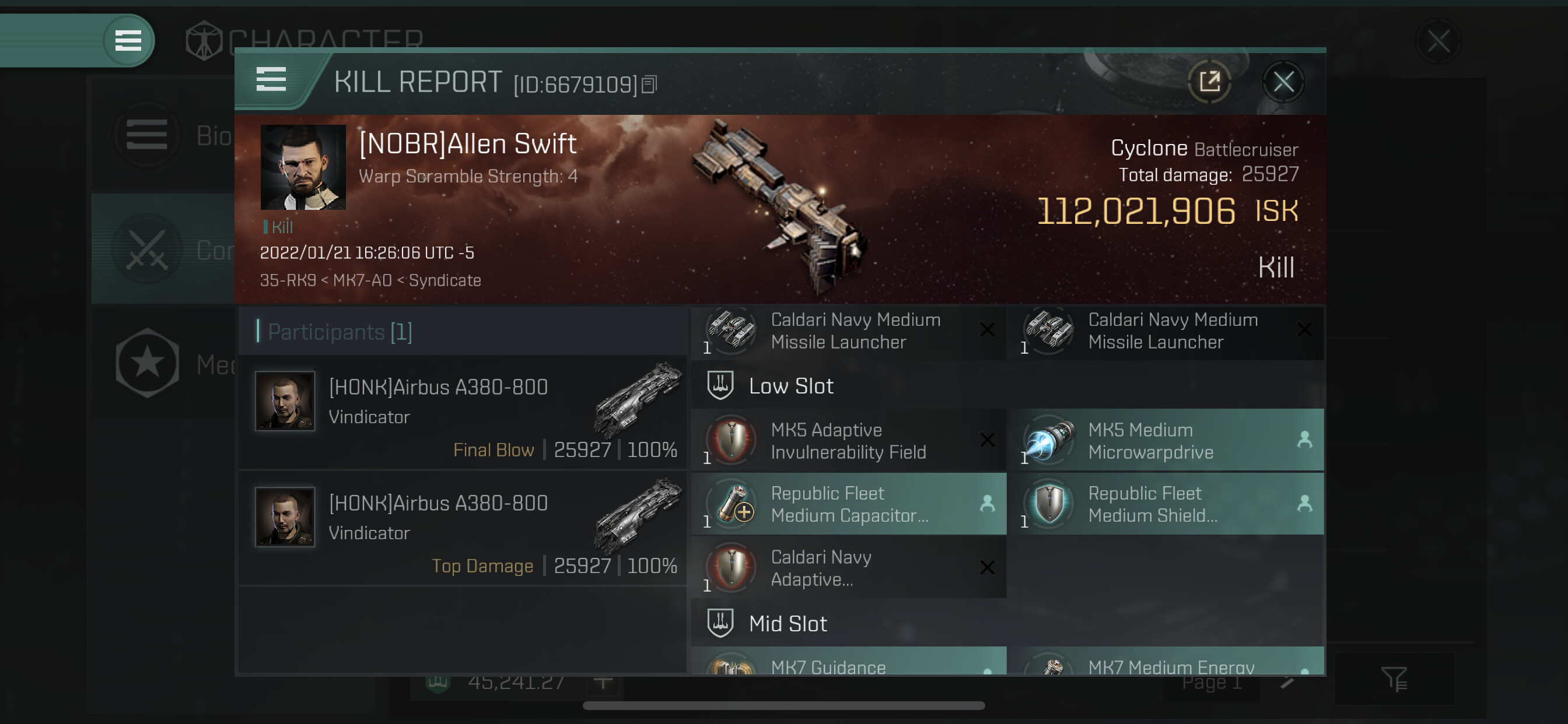
Task: Select the MK5 Adaptive Invulnerability Field module
Action: [849, 441]
